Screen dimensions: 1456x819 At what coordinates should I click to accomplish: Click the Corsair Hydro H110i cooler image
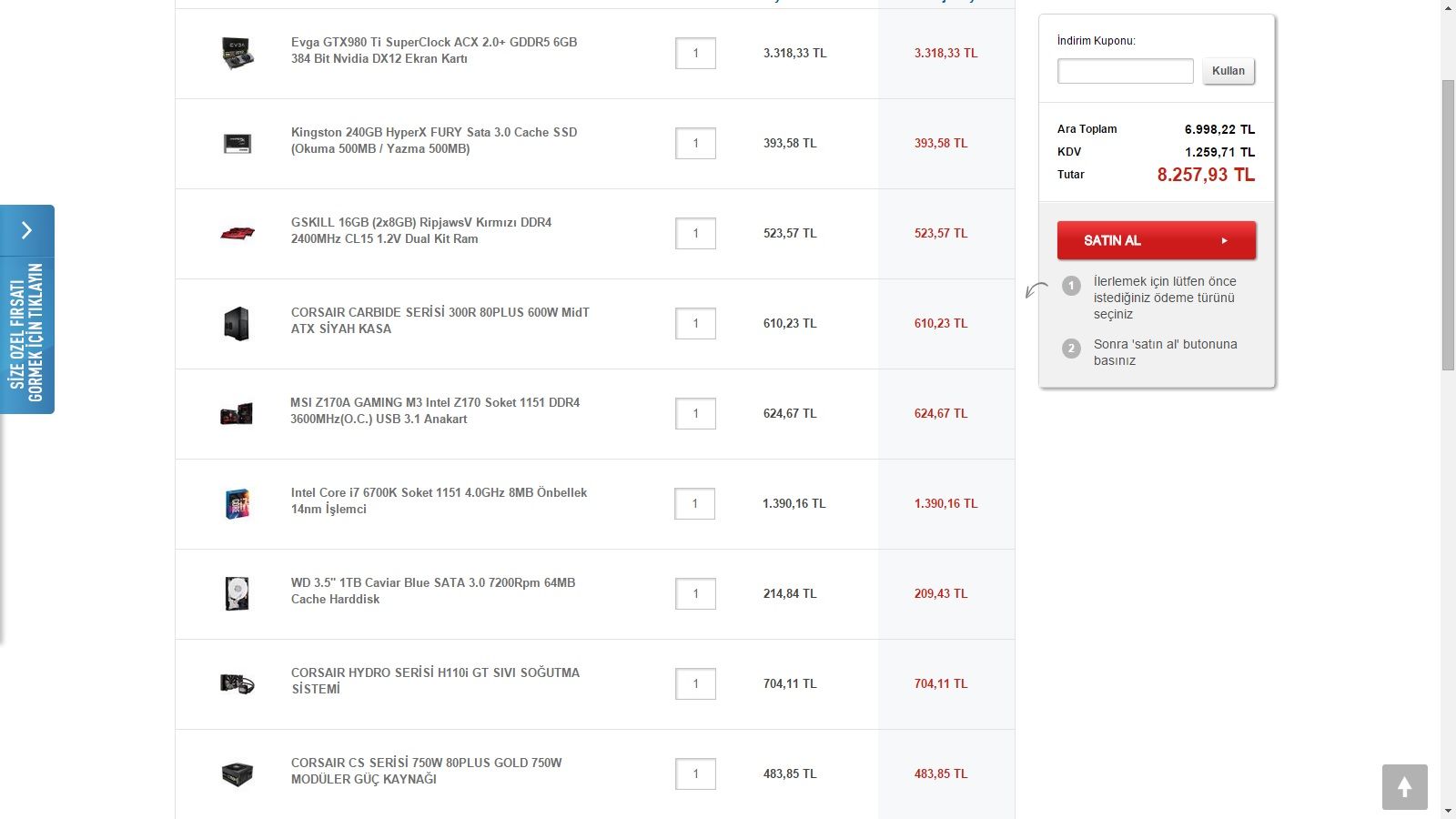pos(237,683)
